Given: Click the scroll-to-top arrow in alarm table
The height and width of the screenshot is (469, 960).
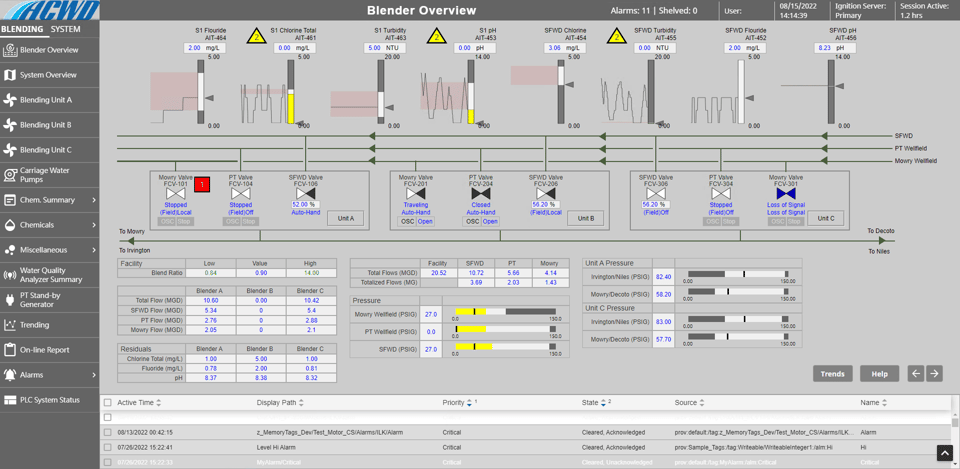Looking at the screenshot, I should (945, 452).
